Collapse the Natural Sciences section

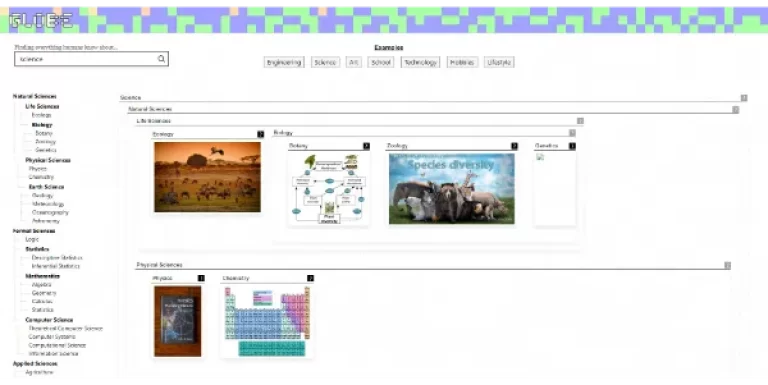point(736,110)
